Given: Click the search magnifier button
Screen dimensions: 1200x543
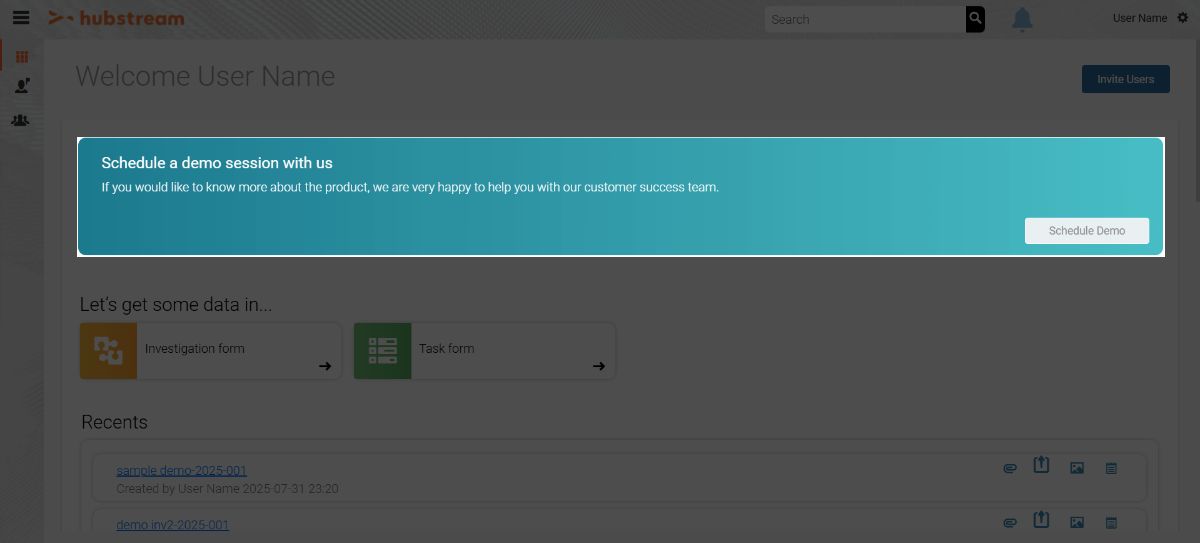Looking at the screenshot, I should click(x=975, y=19).
